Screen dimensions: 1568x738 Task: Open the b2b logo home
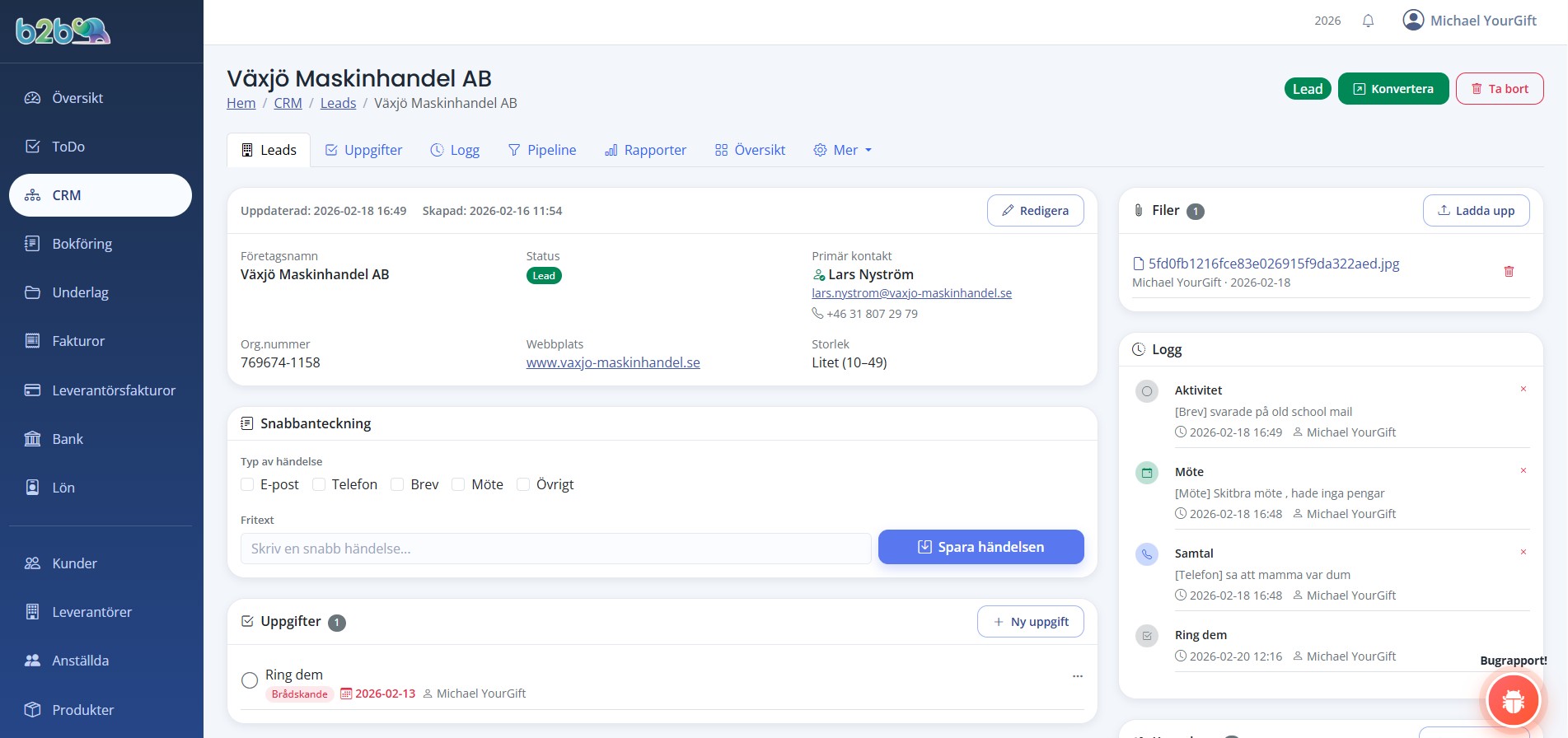(63, 30)
